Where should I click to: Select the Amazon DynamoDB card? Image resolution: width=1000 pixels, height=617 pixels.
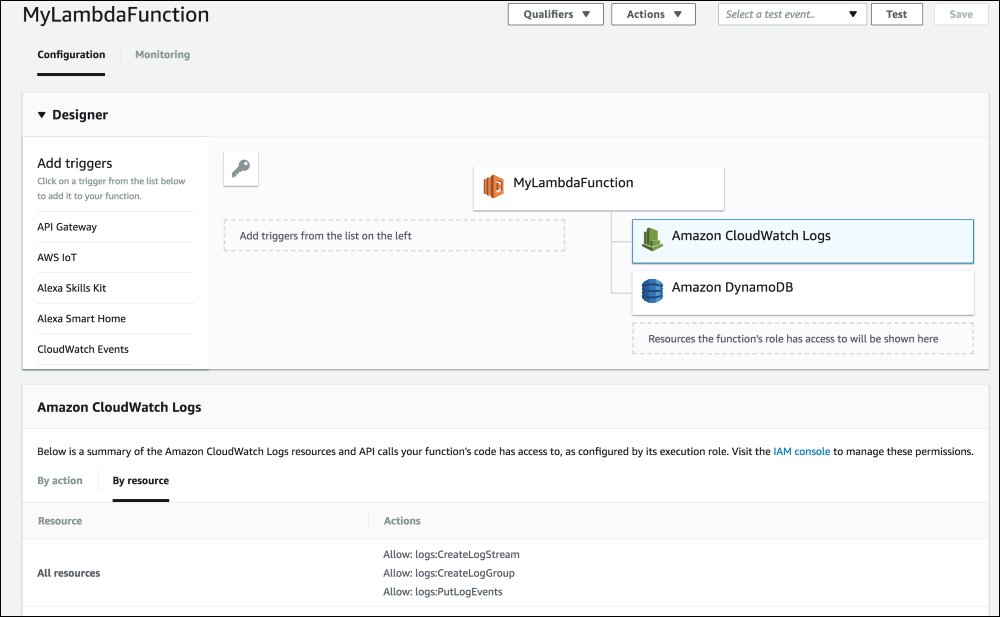tap(802, 290)
